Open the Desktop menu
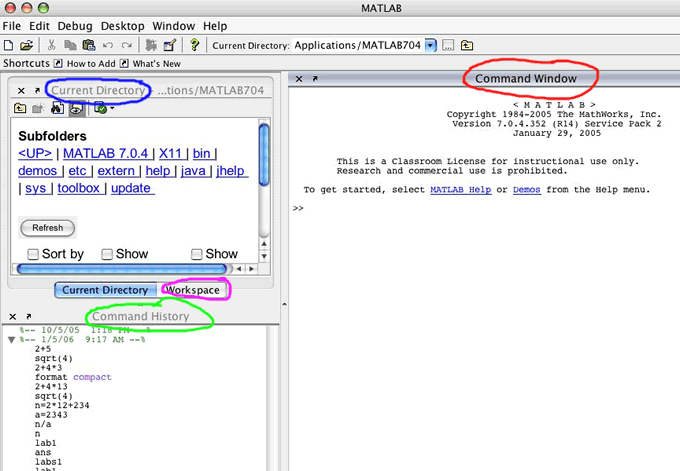Viewport: 680px width, 471px height. tap(123, 26)
